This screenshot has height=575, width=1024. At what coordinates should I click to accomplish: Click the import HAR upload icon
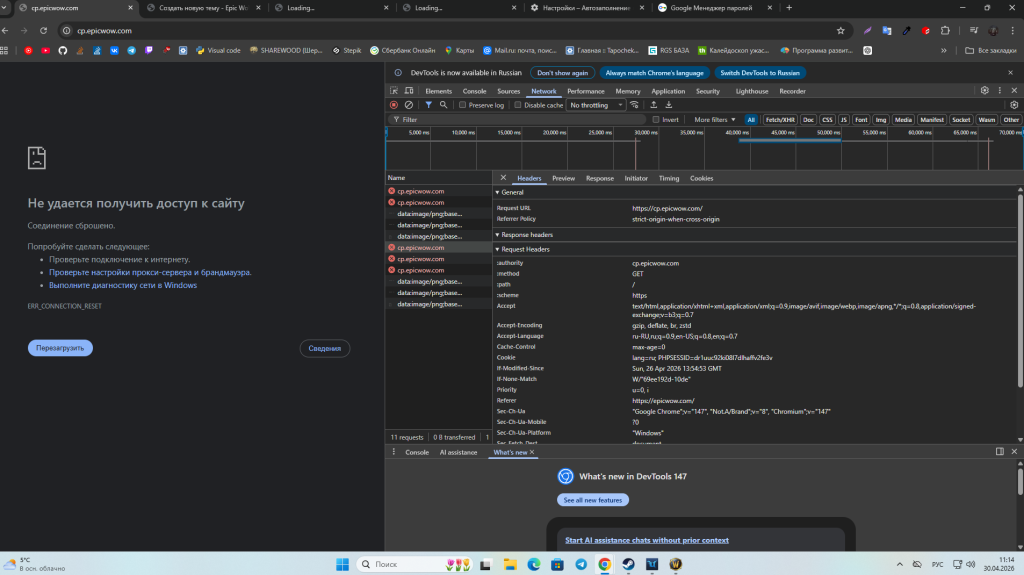coord(654,105)
